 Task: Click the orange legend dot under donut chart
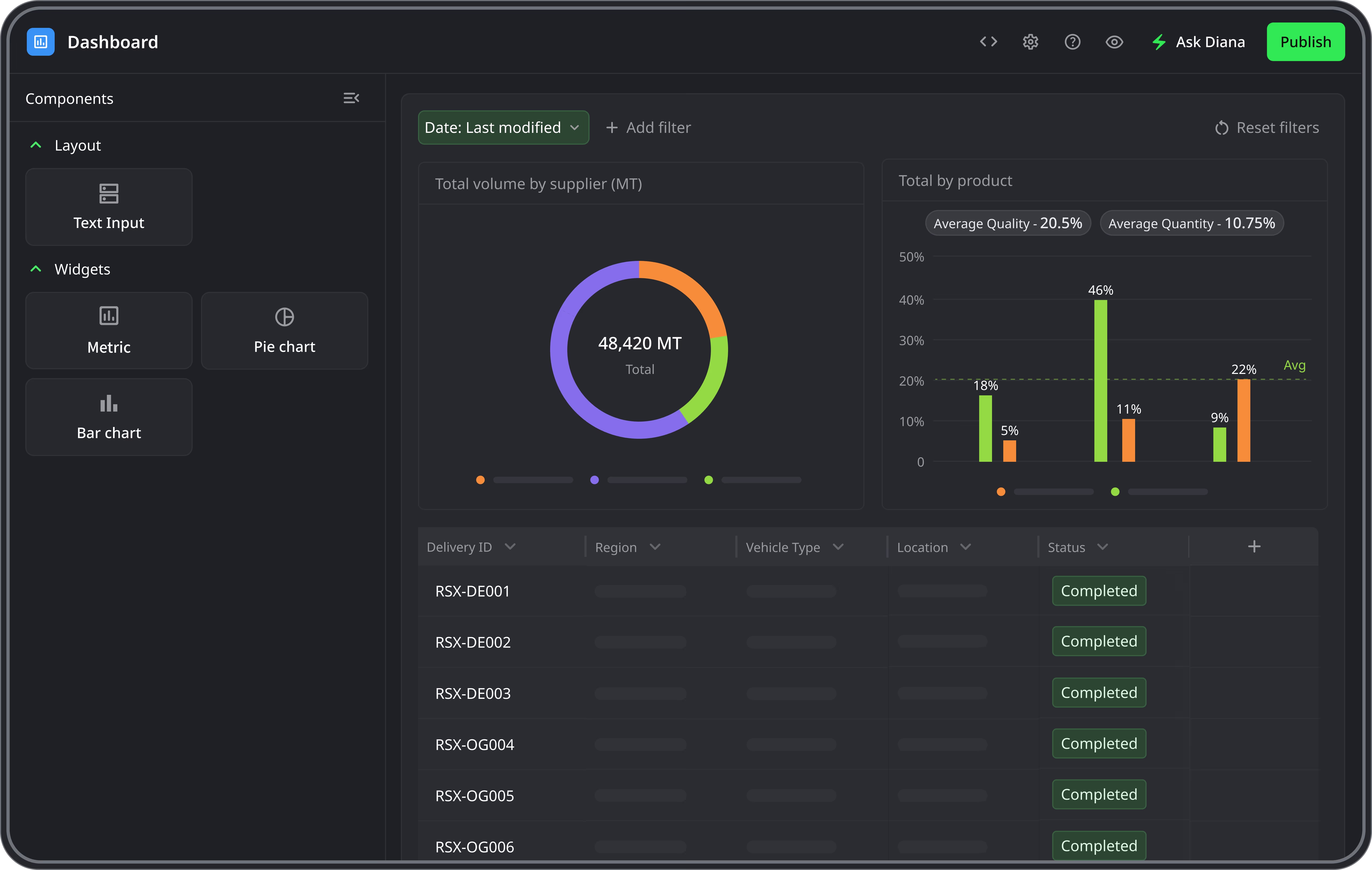coord(480,480)
